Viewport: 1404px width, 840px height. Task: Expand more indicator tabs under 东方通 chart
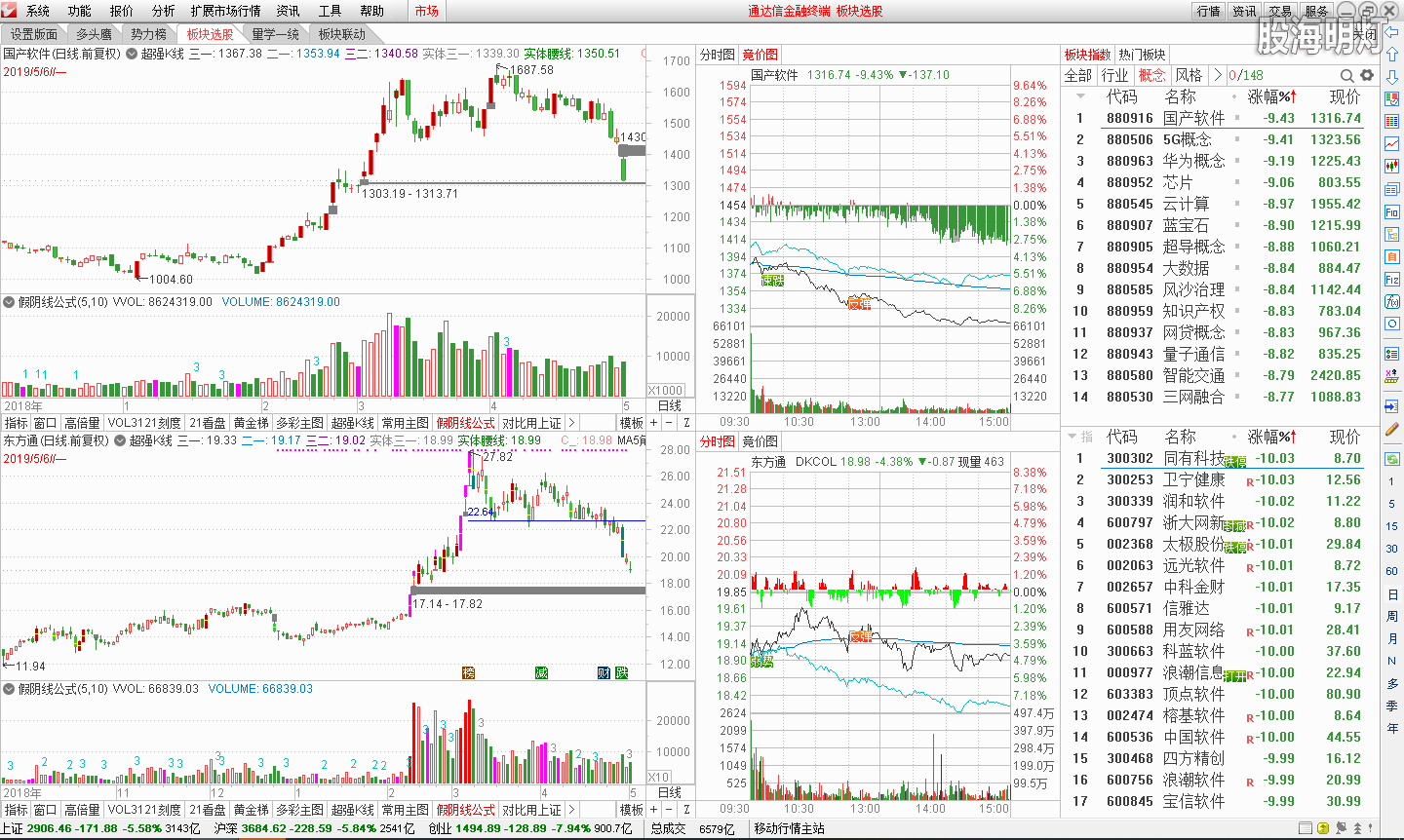[x=571, y=810]
